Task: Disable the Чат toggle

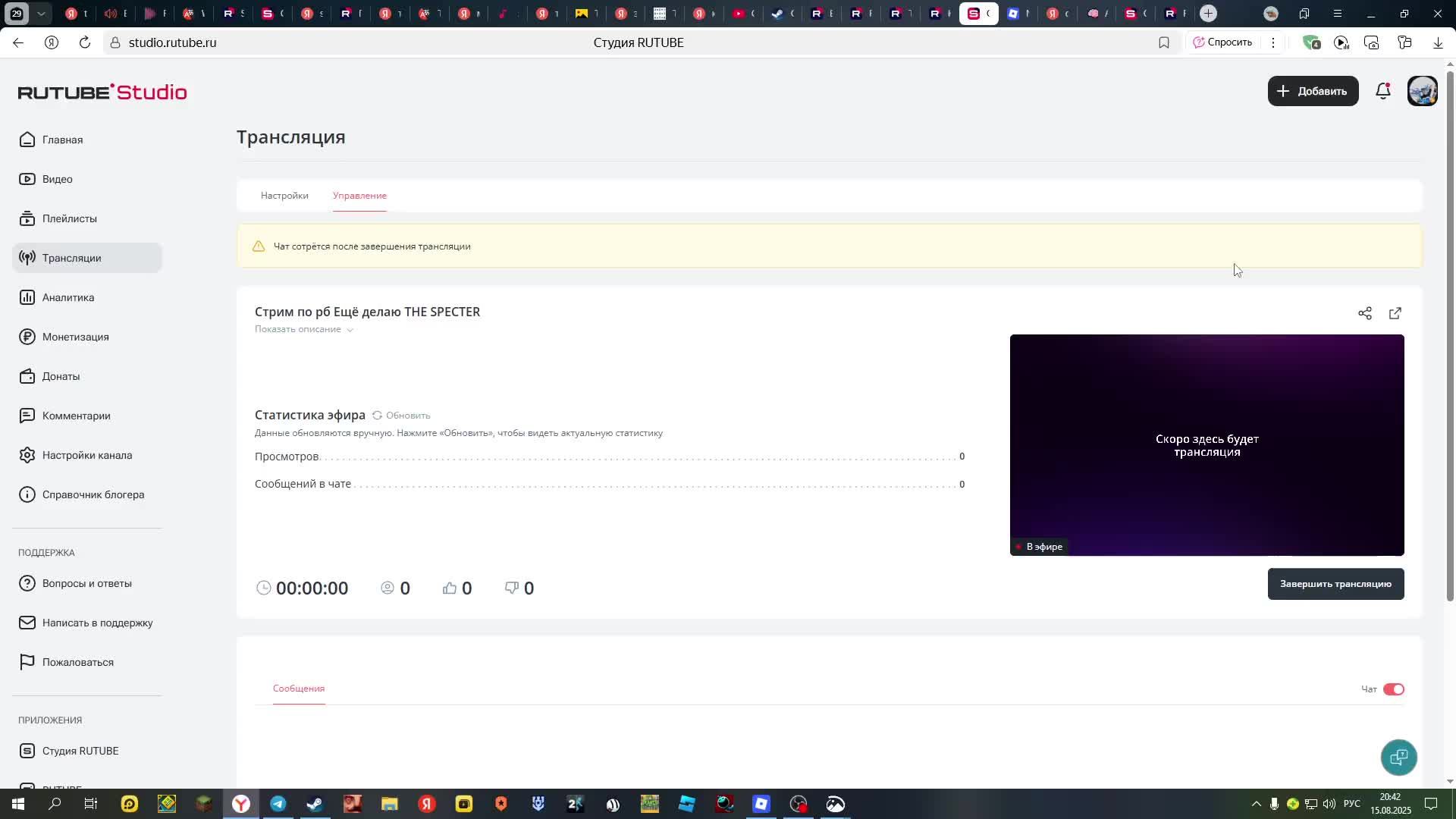Action: (x=1394, y=689)
